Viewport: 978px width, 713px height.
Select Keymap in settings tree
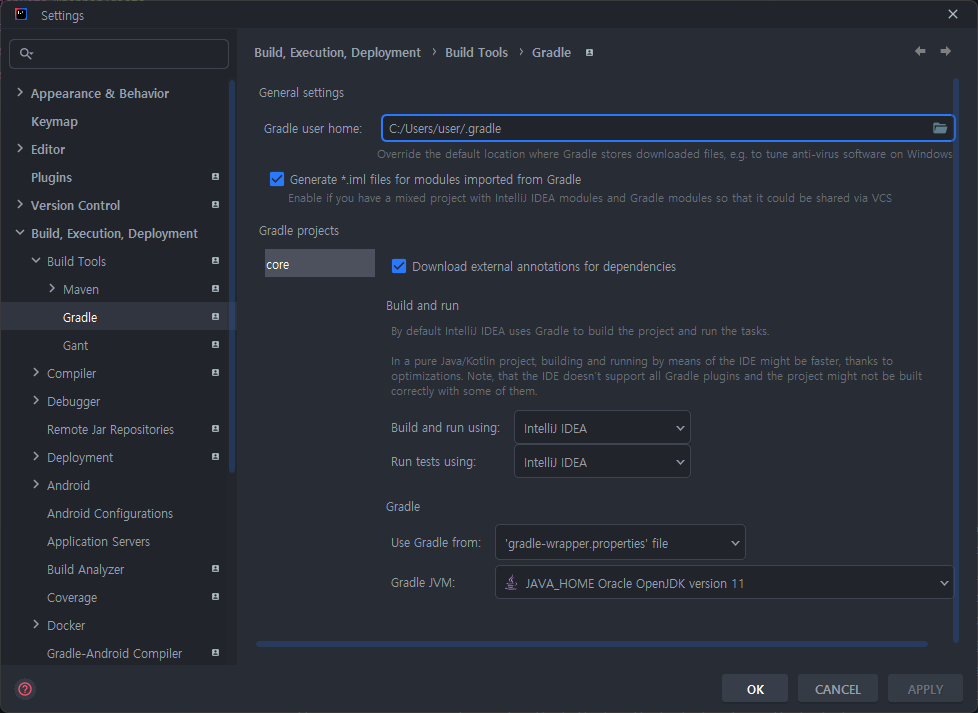tap(54, 122)
